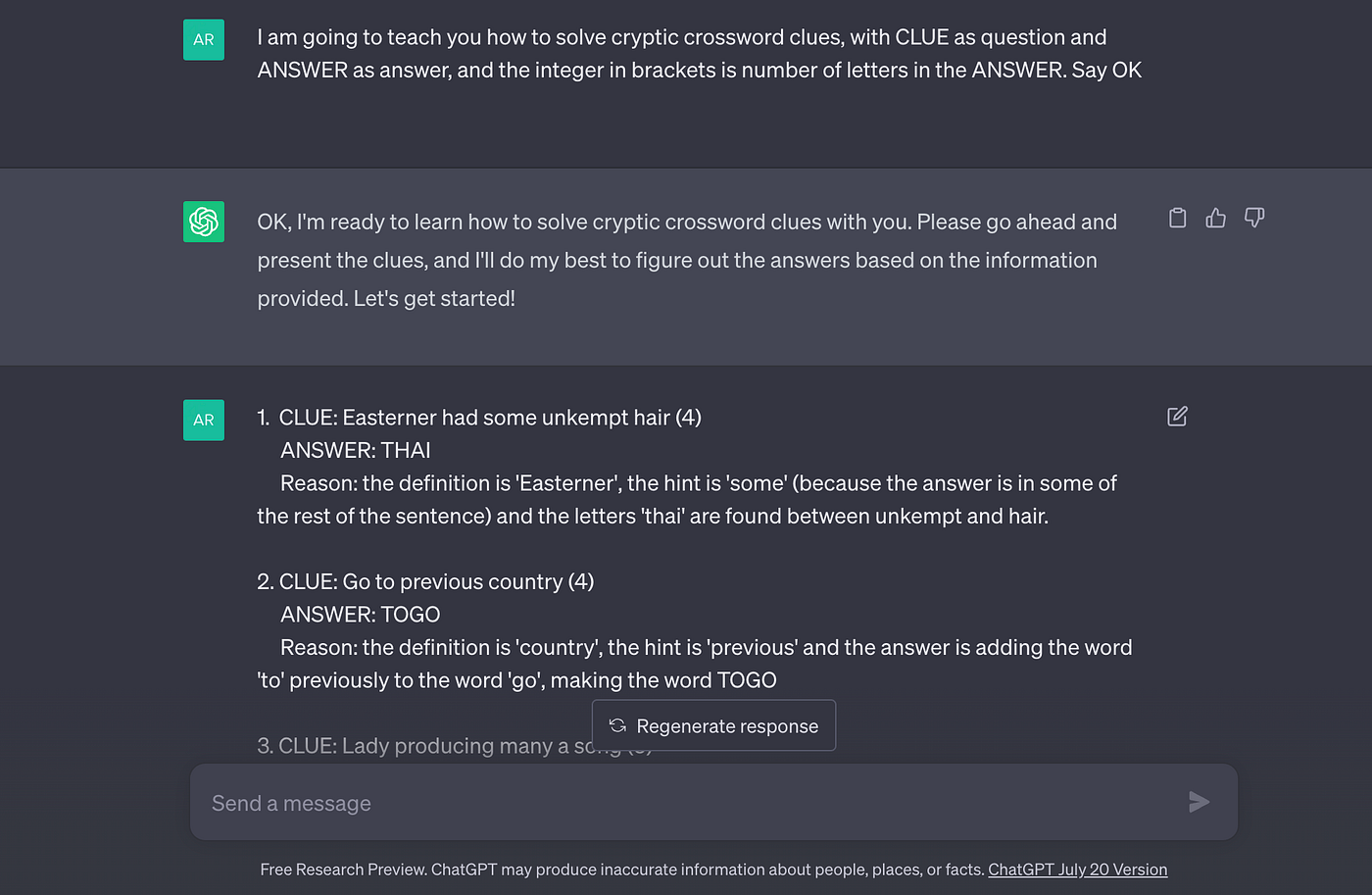Click the "Easterner had some unkempt hair" clue line
The height and width of the screenshot is (895, 1372).
[490, 418]
